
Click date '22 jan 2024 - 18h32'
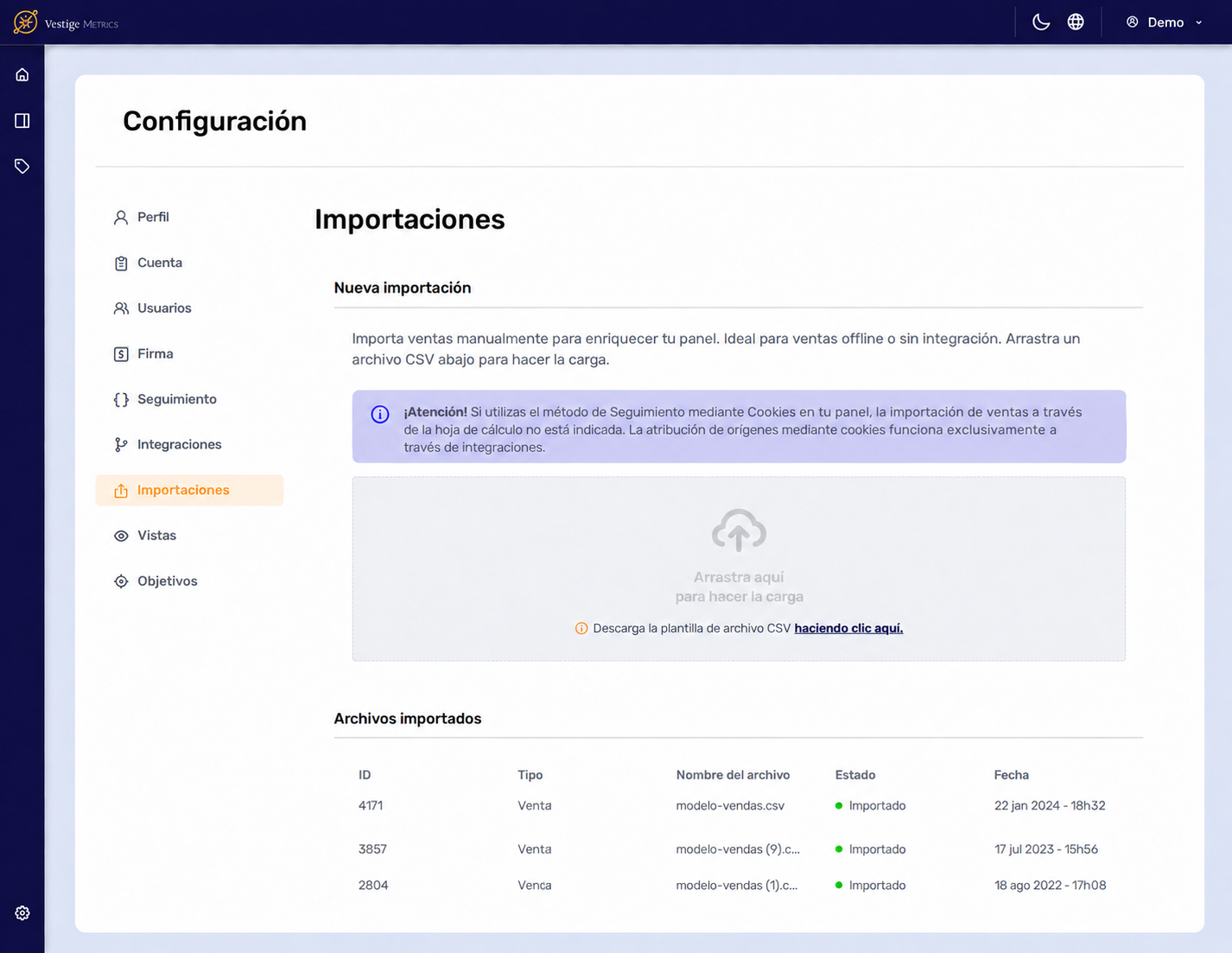pyautogui.click(x=1050, y=805)
